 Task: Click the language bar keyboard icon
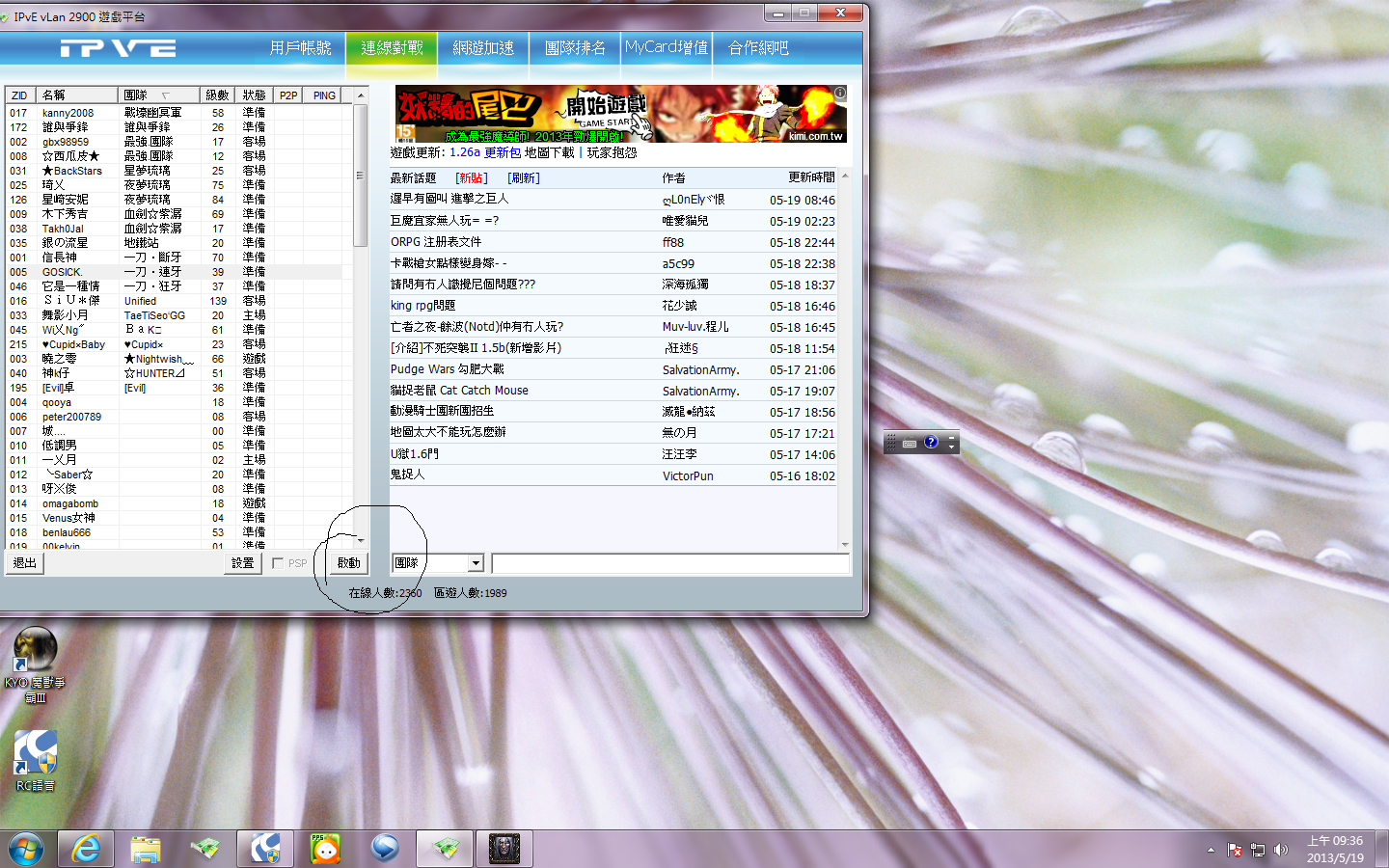click(x=910, y=444)
